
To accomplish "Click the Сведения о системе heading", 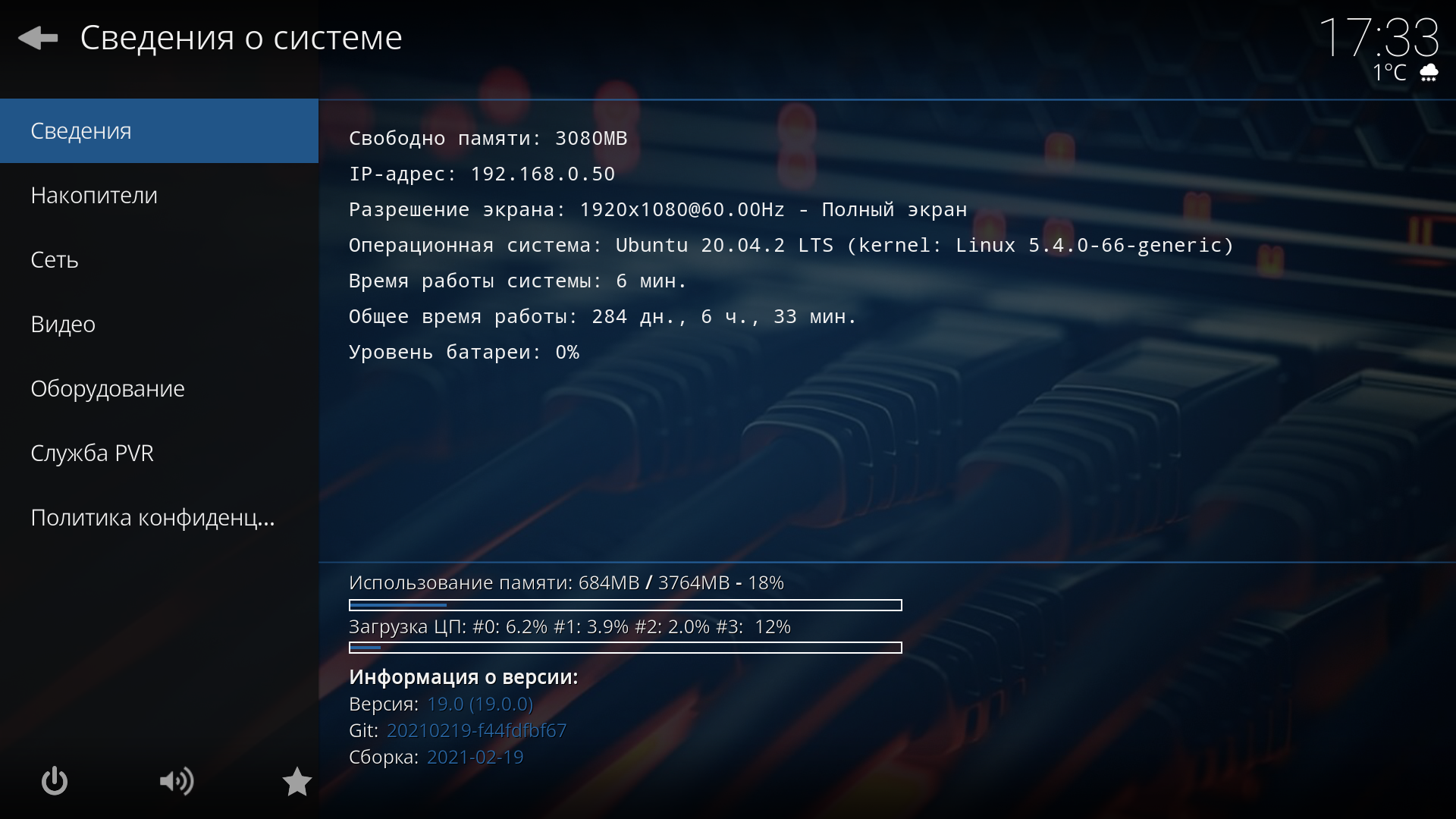I will coord(241,38).
